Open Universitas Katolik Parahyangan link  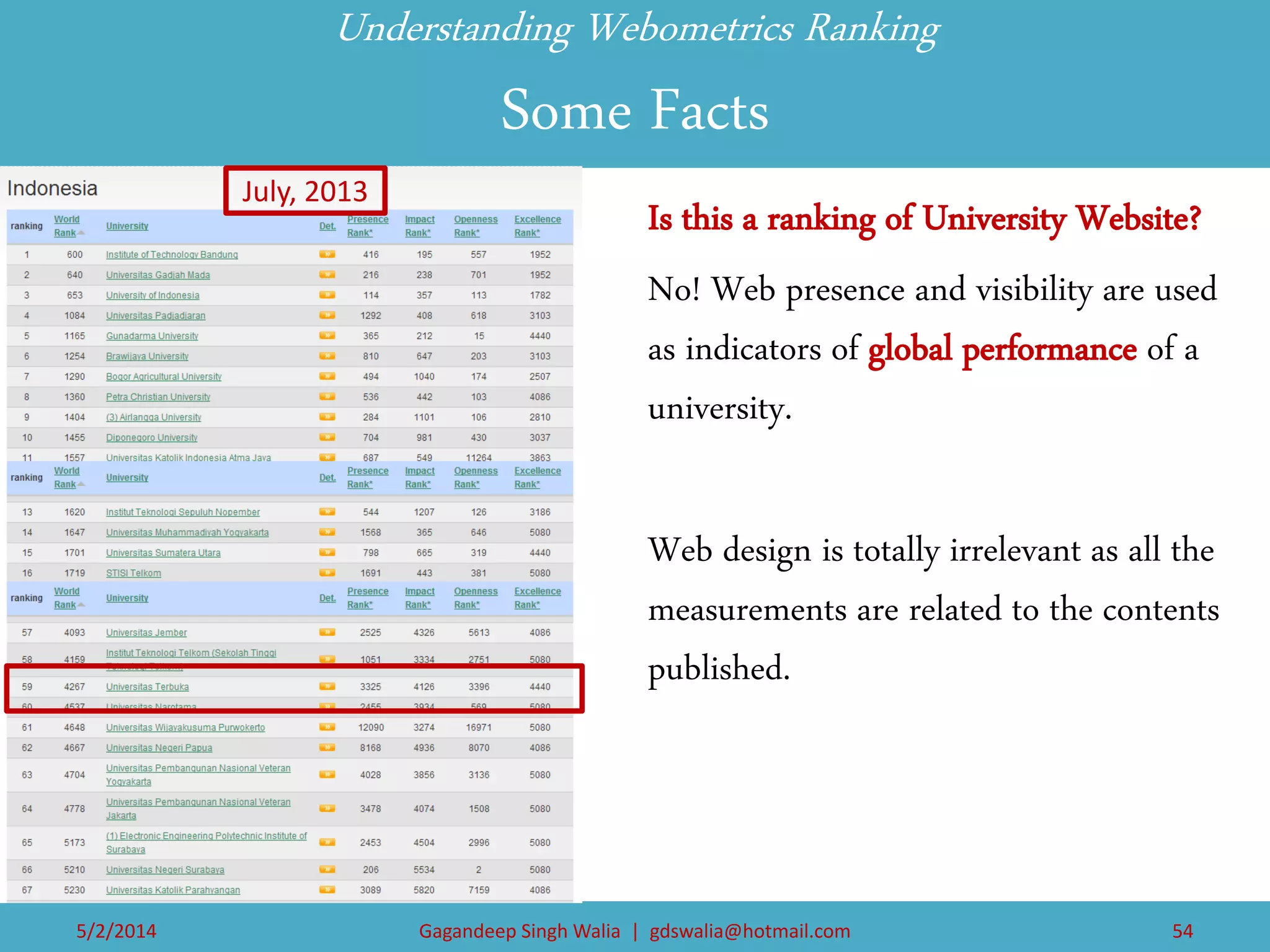(173, 890)
